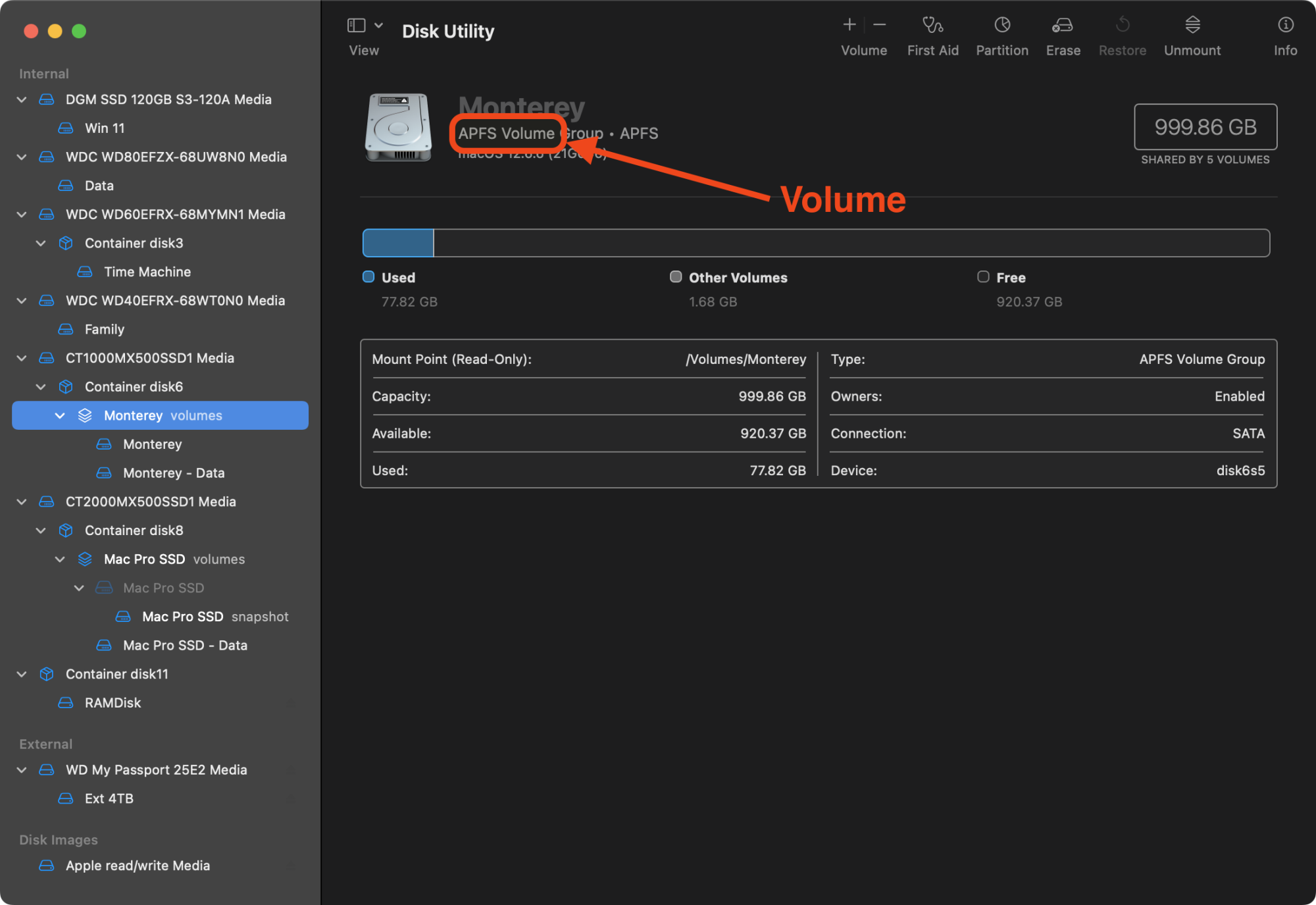Open the Info inspector icon
The width and height of the screenshot is (1316, 905).
[x=1285, y=26]
